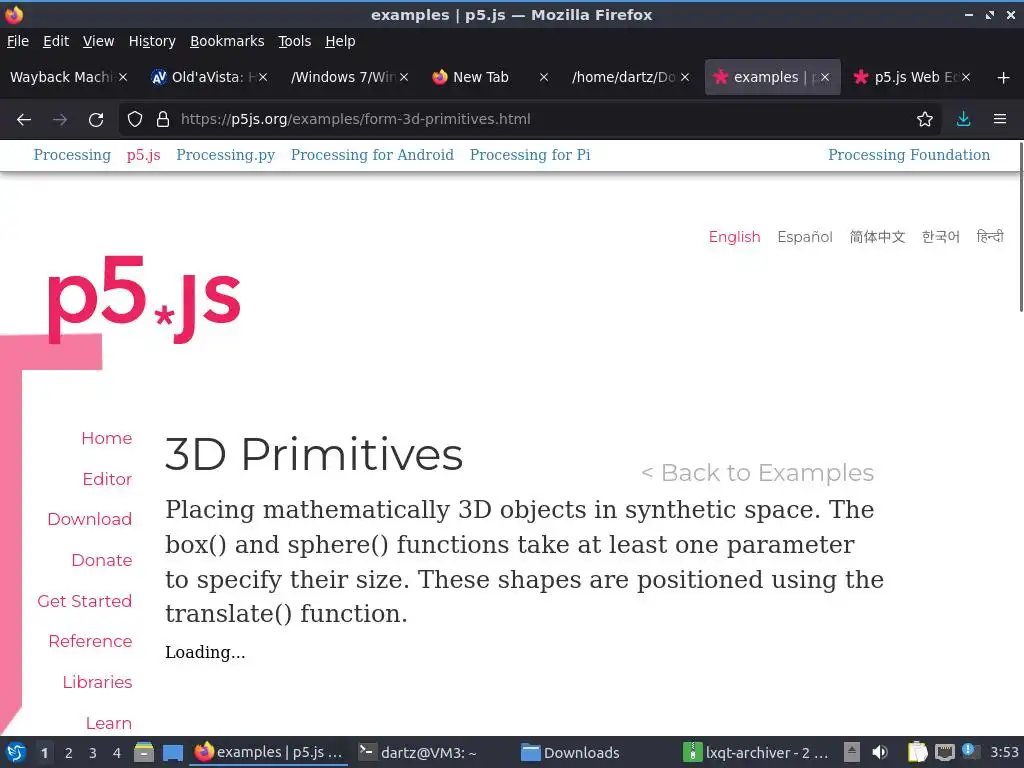Open the p5.js top bar link
This screenshot has height=768, width=1024.
tap(144, 155)
